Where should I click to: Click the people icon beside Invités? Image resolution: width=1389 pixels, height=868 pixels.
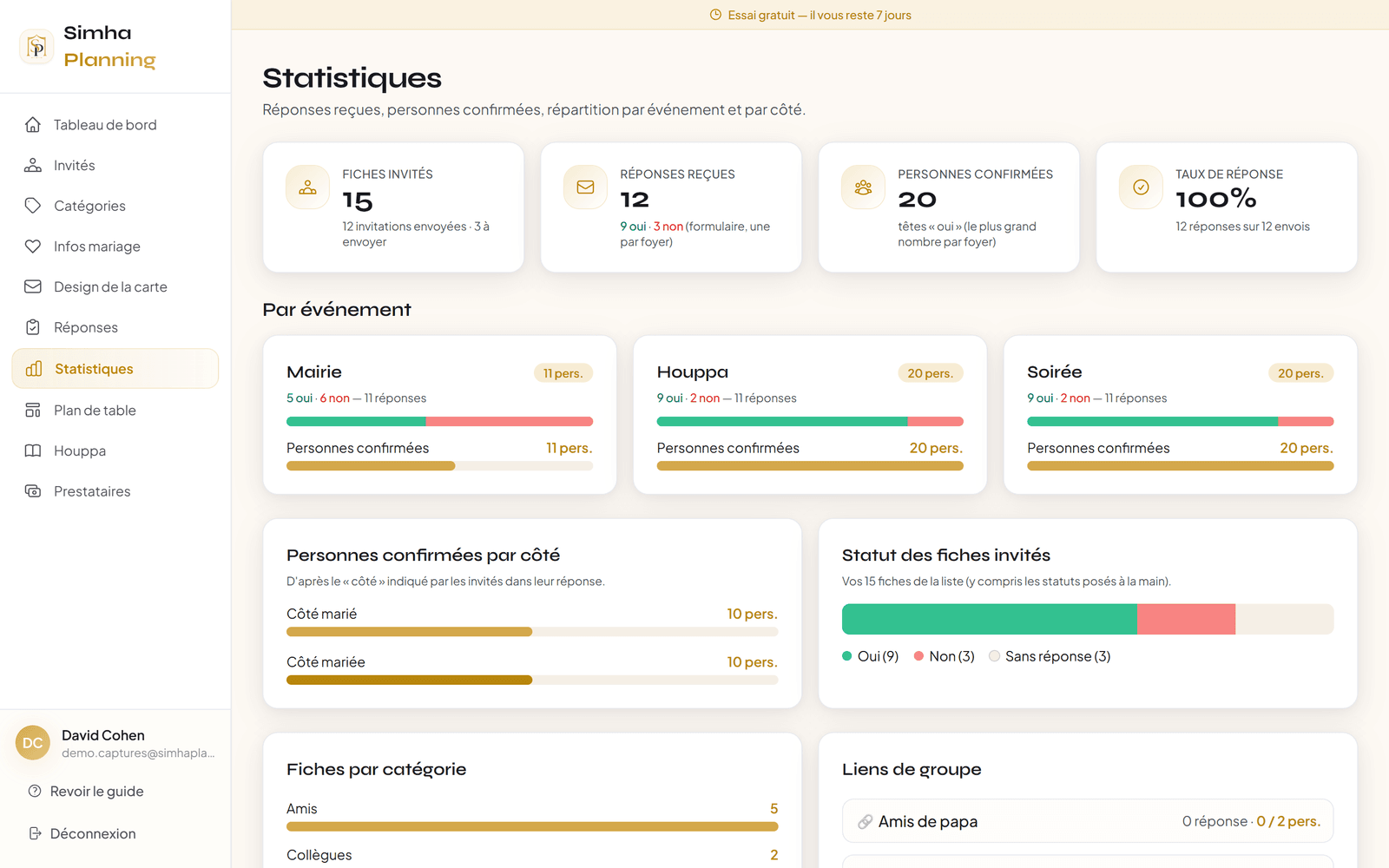pos(33,165)
